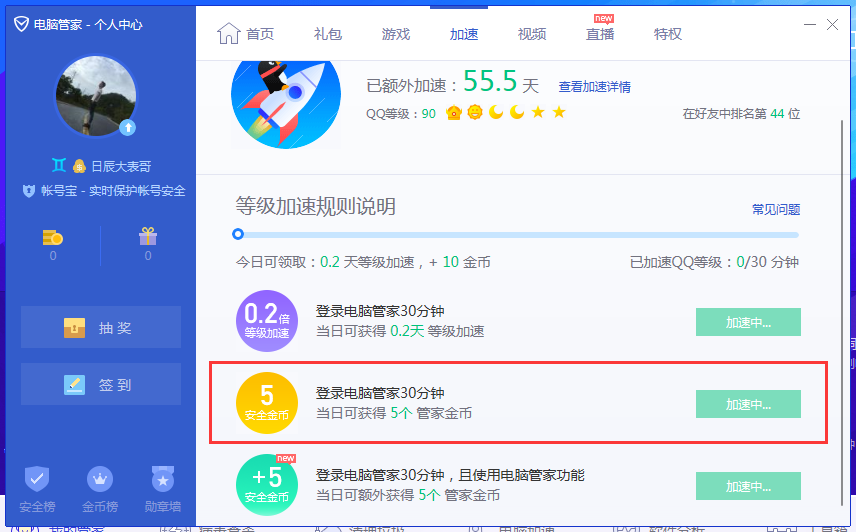Click the first QQ level moon icon
The width and height of the screenshot is (856, 532).
point(496,112)
